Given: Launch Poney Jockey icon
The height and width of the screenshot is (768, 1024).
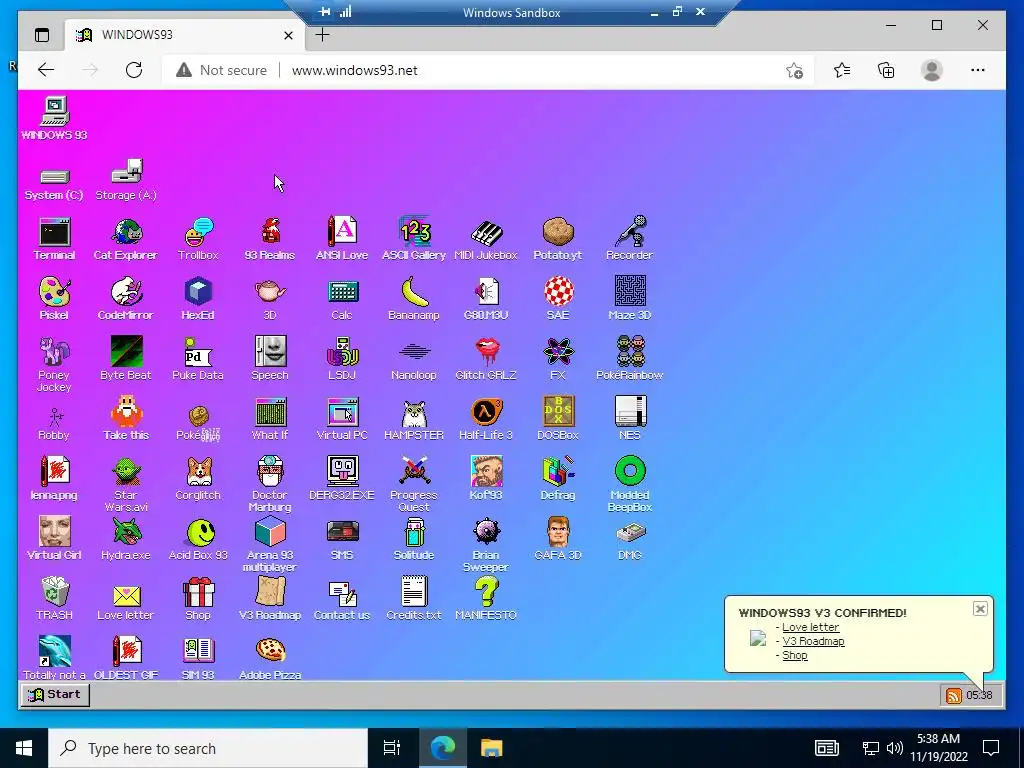Looking at the screenshot, I should tap(54, 364).
